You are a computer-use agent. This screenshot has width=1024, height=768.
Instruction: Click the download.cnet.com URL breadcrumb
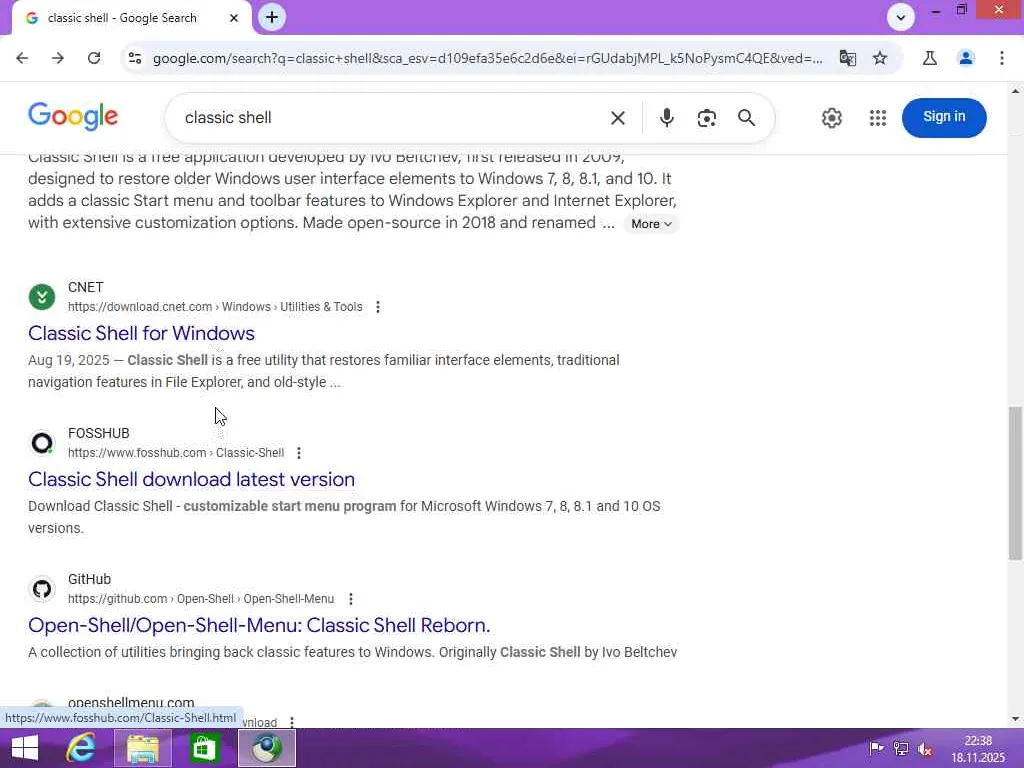[x=215, y=307]
